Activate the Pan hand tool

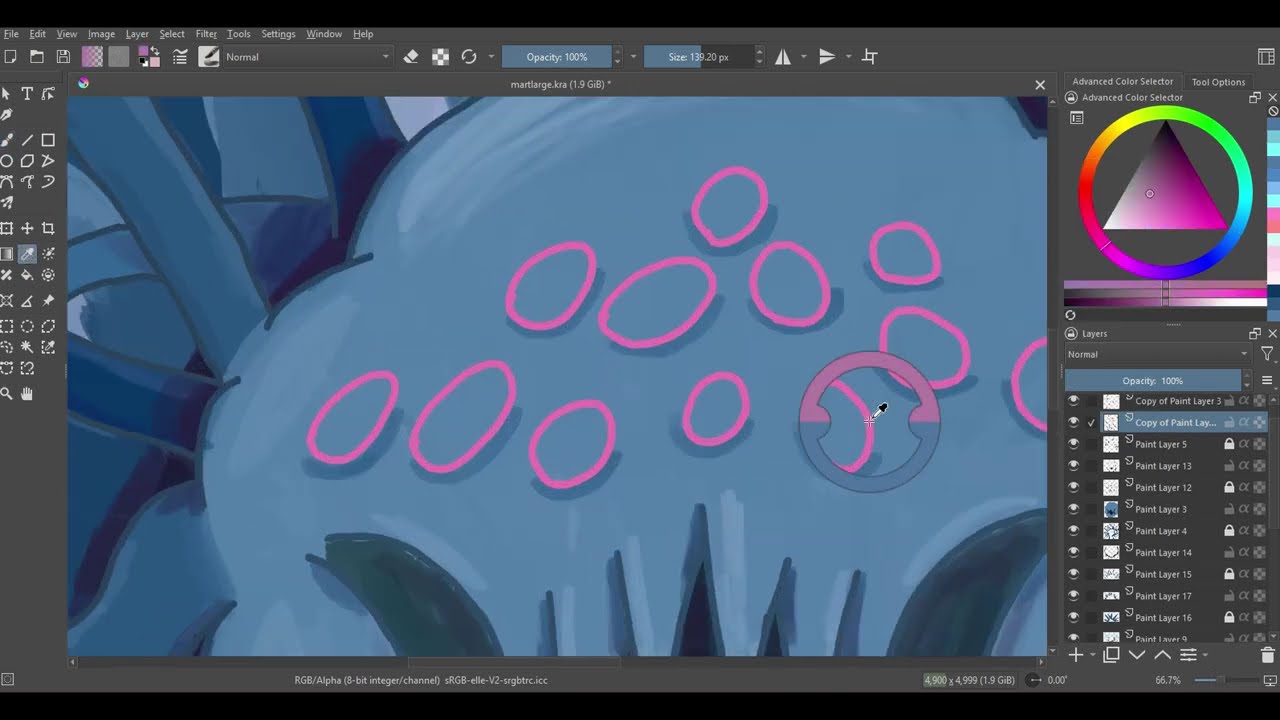(27, 394)
